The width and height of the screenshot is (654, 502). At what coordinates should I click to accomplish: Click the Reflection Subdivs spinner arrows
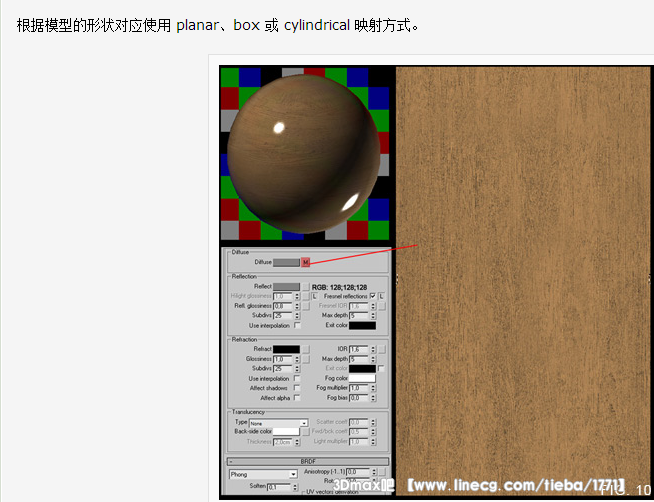tap(297, 316)
